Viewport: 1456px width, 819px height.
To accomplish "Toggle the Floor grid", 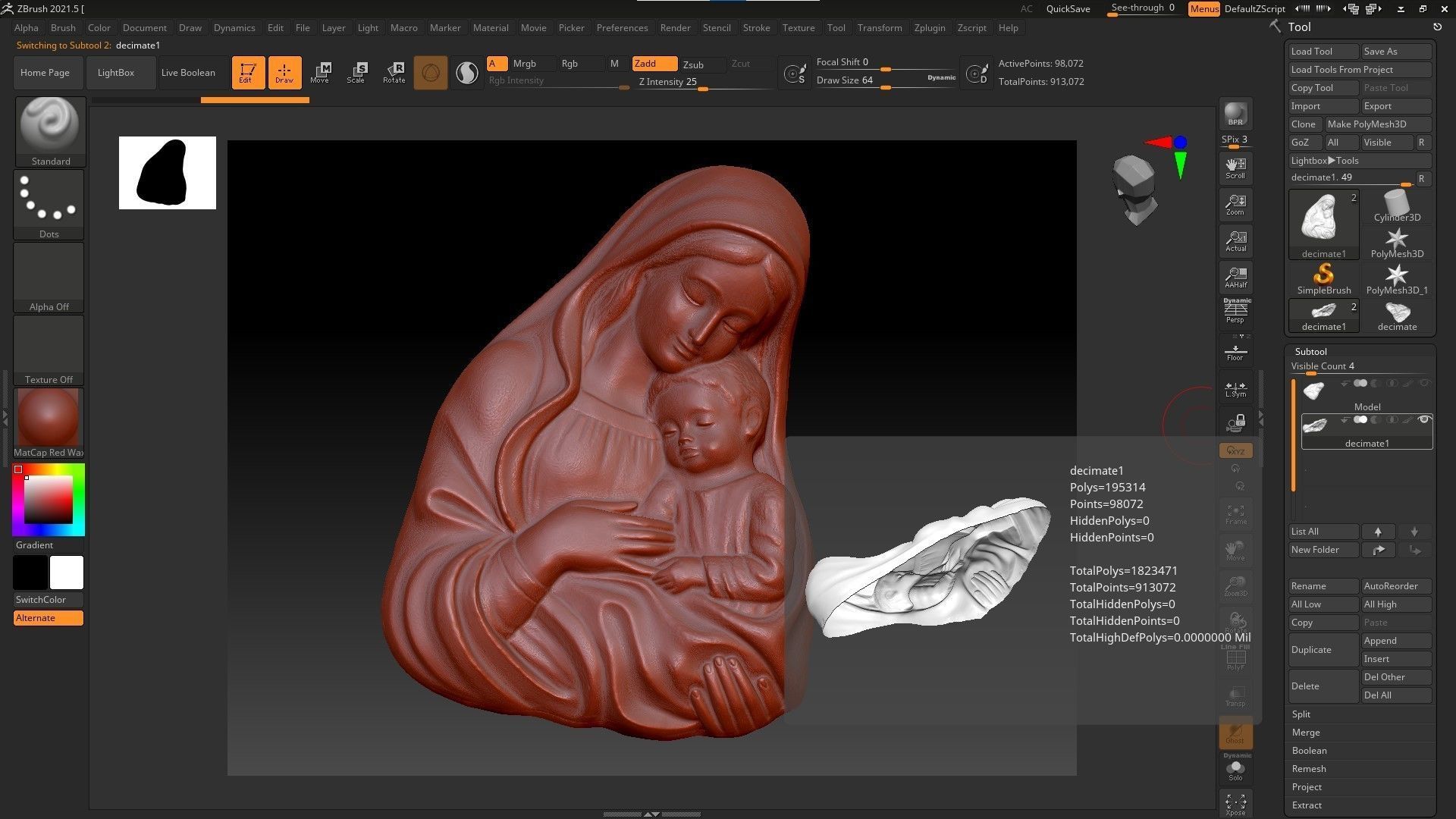I will [1235, 352].
